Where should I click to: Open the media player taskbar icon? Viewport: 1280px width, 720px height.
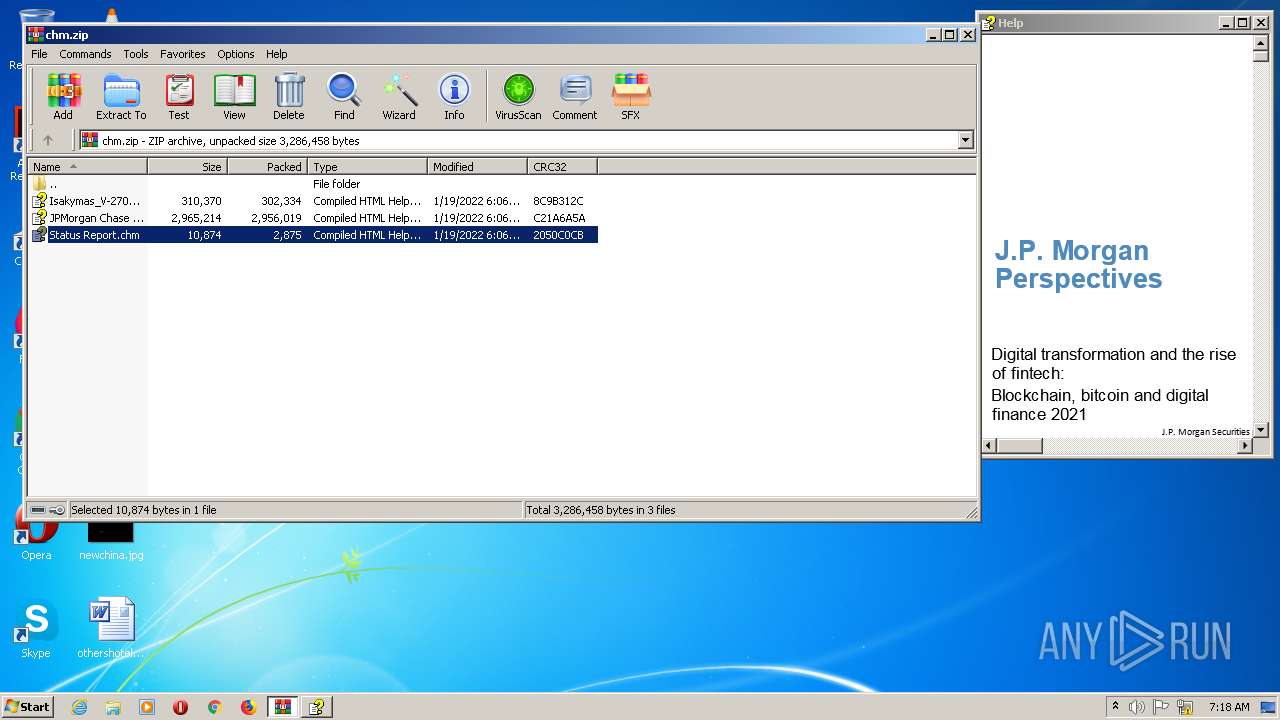147,707
